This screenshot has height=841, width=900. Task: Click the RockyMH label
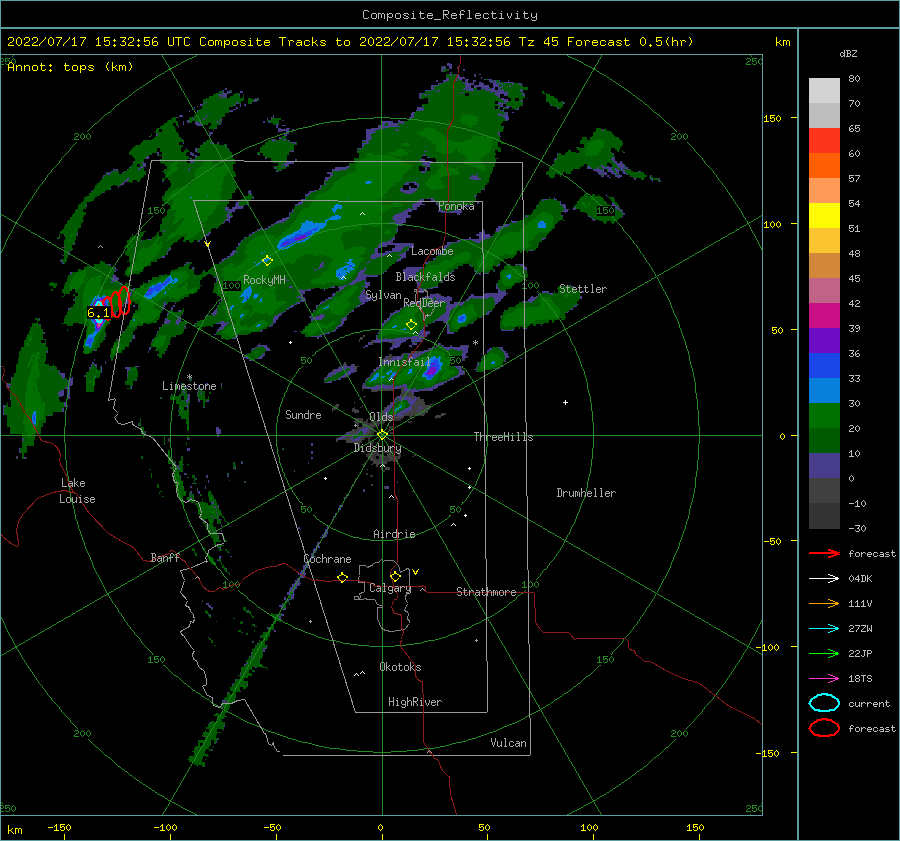click(x=264, y=280)
